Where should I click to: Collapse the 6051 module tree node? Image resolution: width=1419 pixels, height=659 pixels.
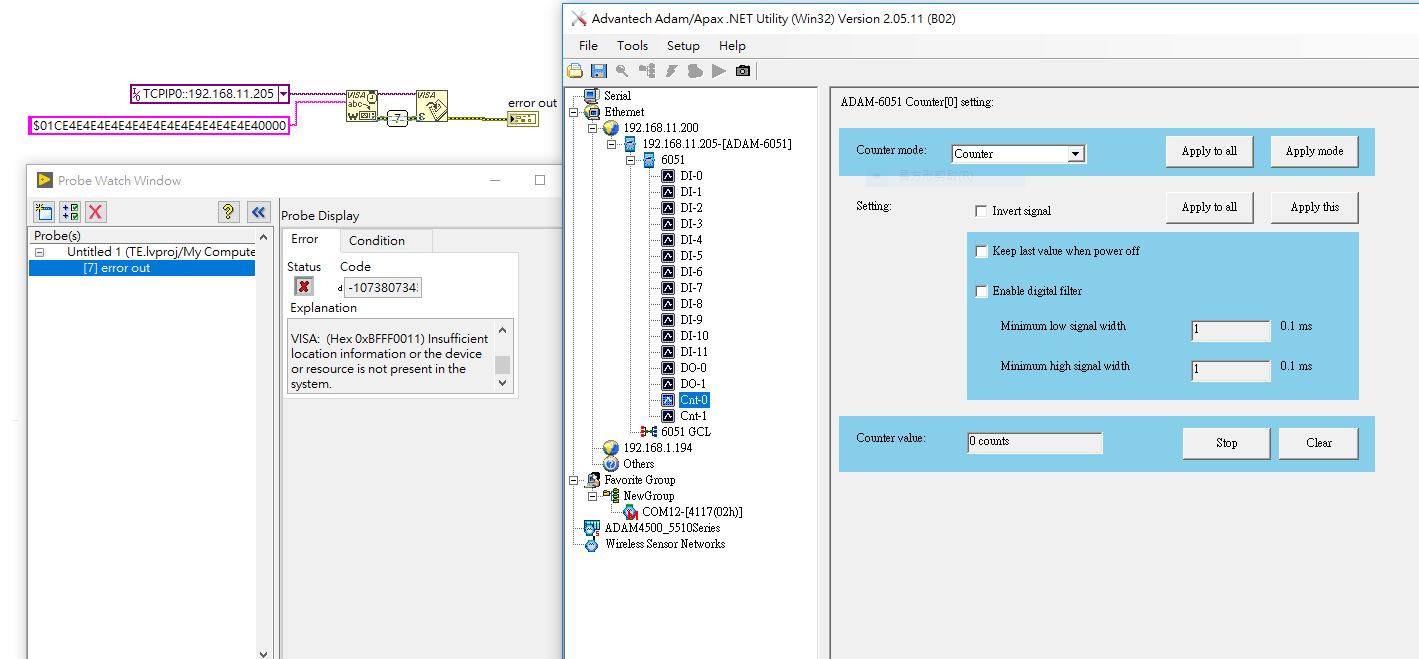point(631,160)
